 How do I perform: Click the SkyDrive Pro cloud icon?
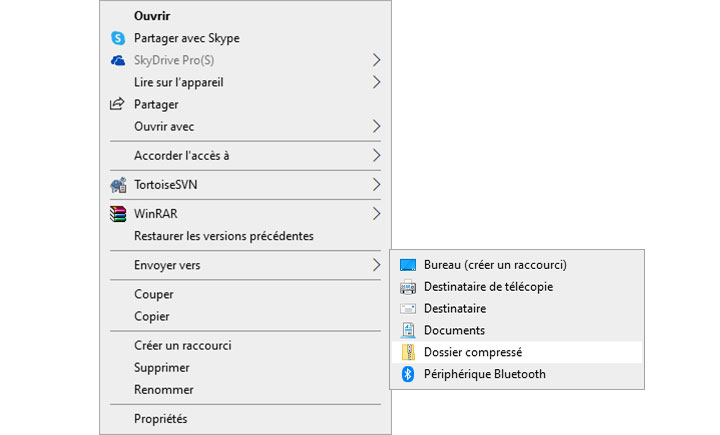(x=117, y=60)
